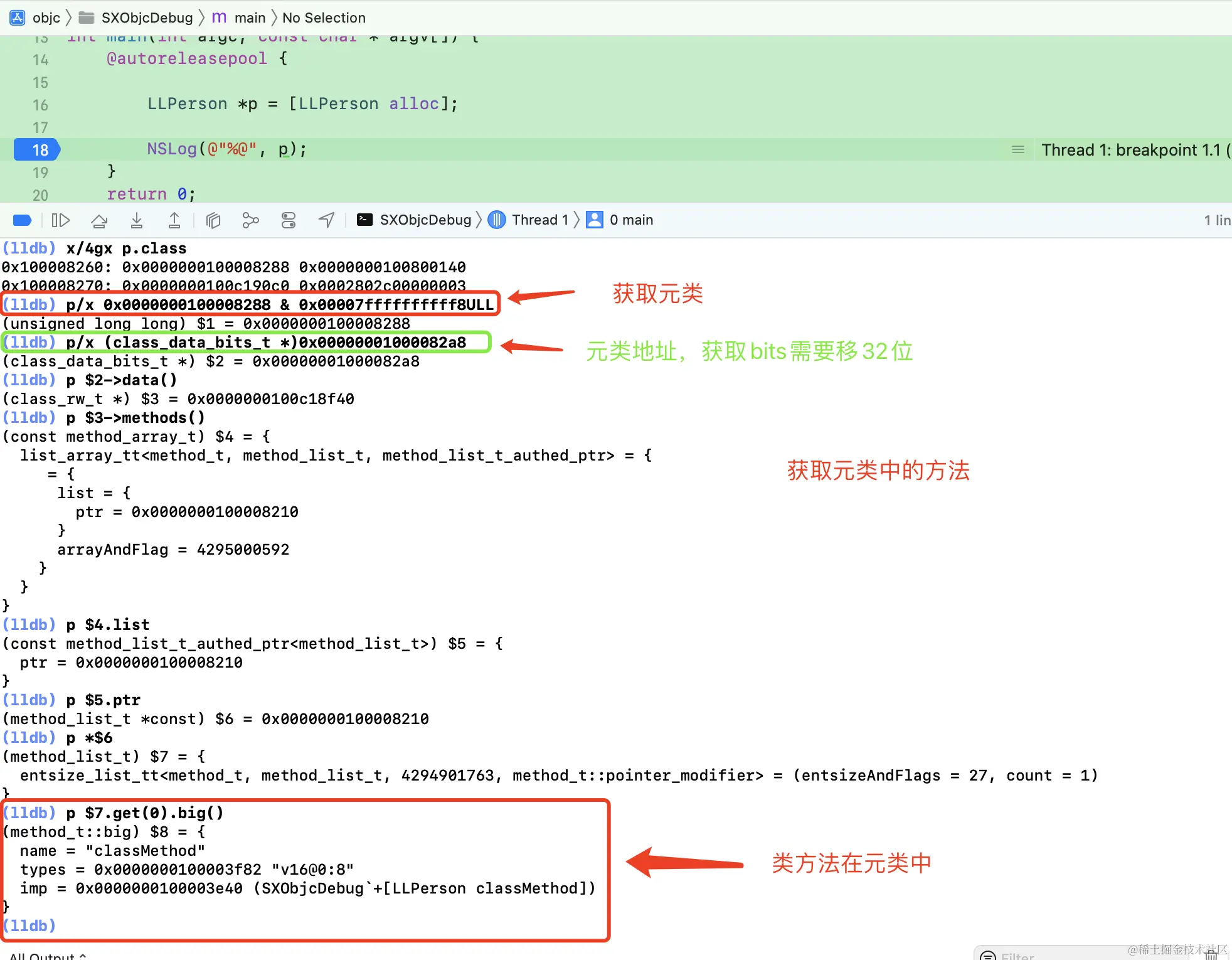Click the main file breadcrumb item

pos(250,18)
